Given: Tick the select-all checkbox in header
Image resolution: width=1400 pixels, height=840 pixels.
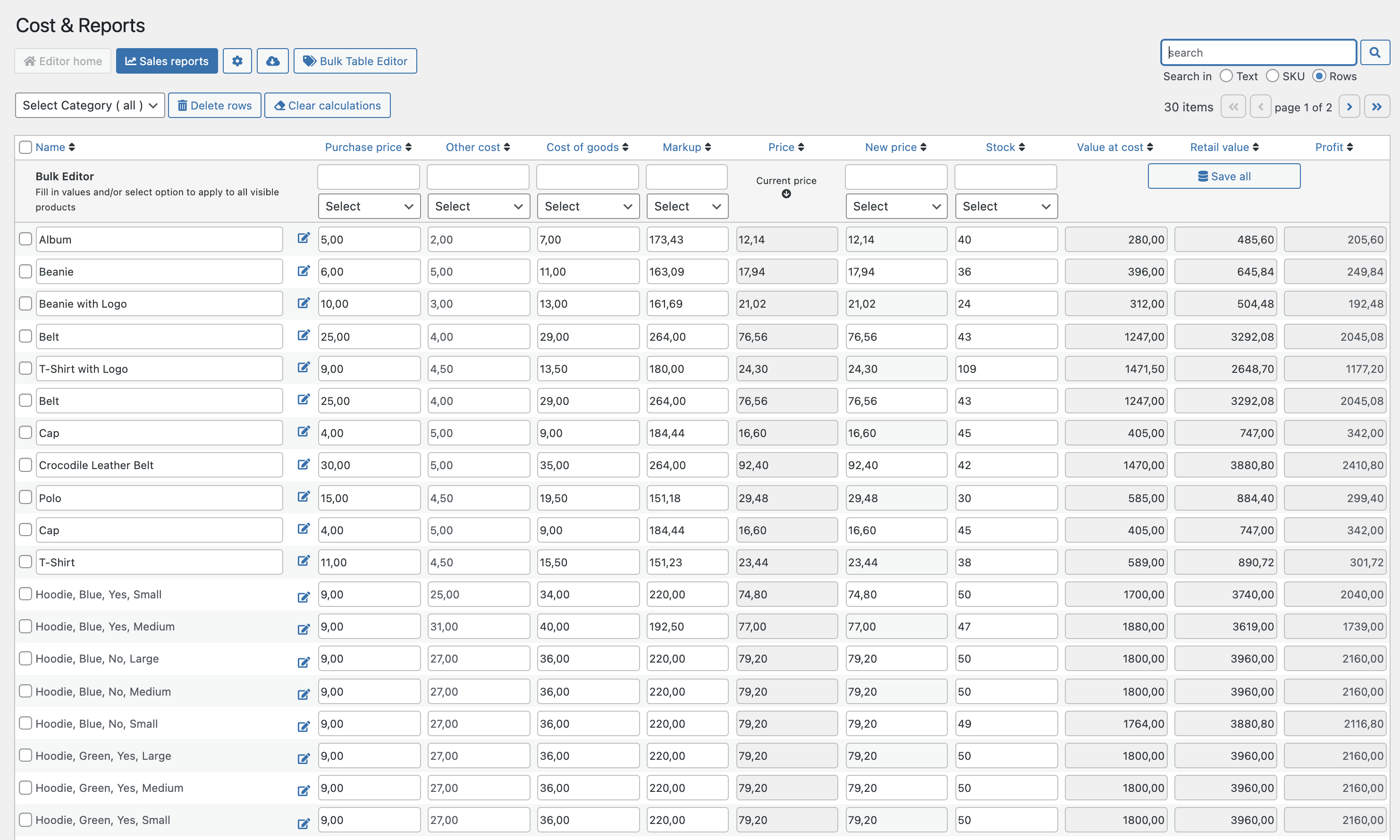Looking at the screenshot, I should (25, 147).
